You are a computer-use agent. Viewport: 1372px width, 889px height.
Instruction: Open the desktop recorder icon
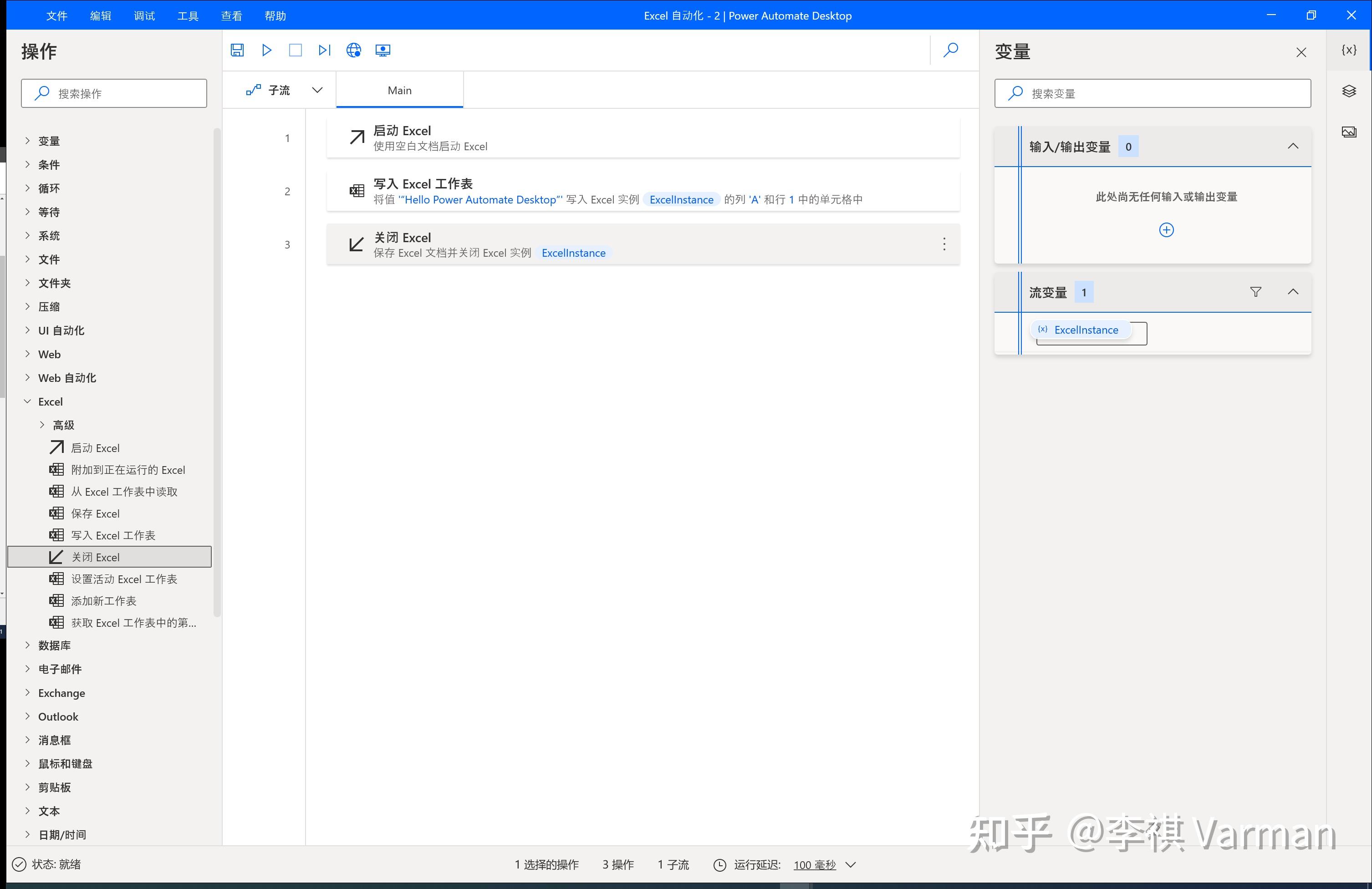pos(383,50)
